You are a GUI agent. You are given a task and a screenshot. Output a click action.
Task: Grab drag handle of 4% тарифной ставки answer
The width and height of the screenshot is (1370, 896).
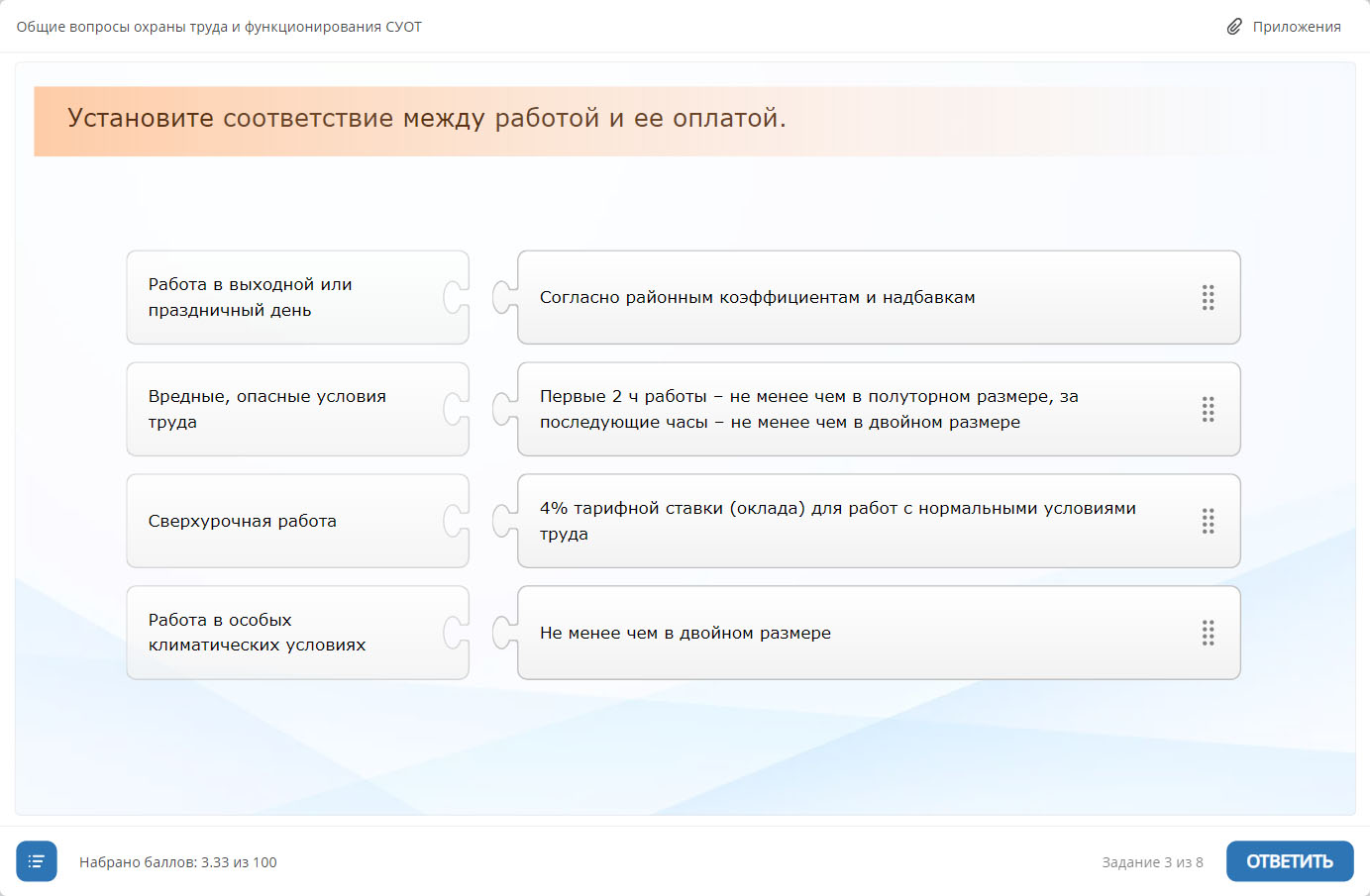pos(1208,522)
